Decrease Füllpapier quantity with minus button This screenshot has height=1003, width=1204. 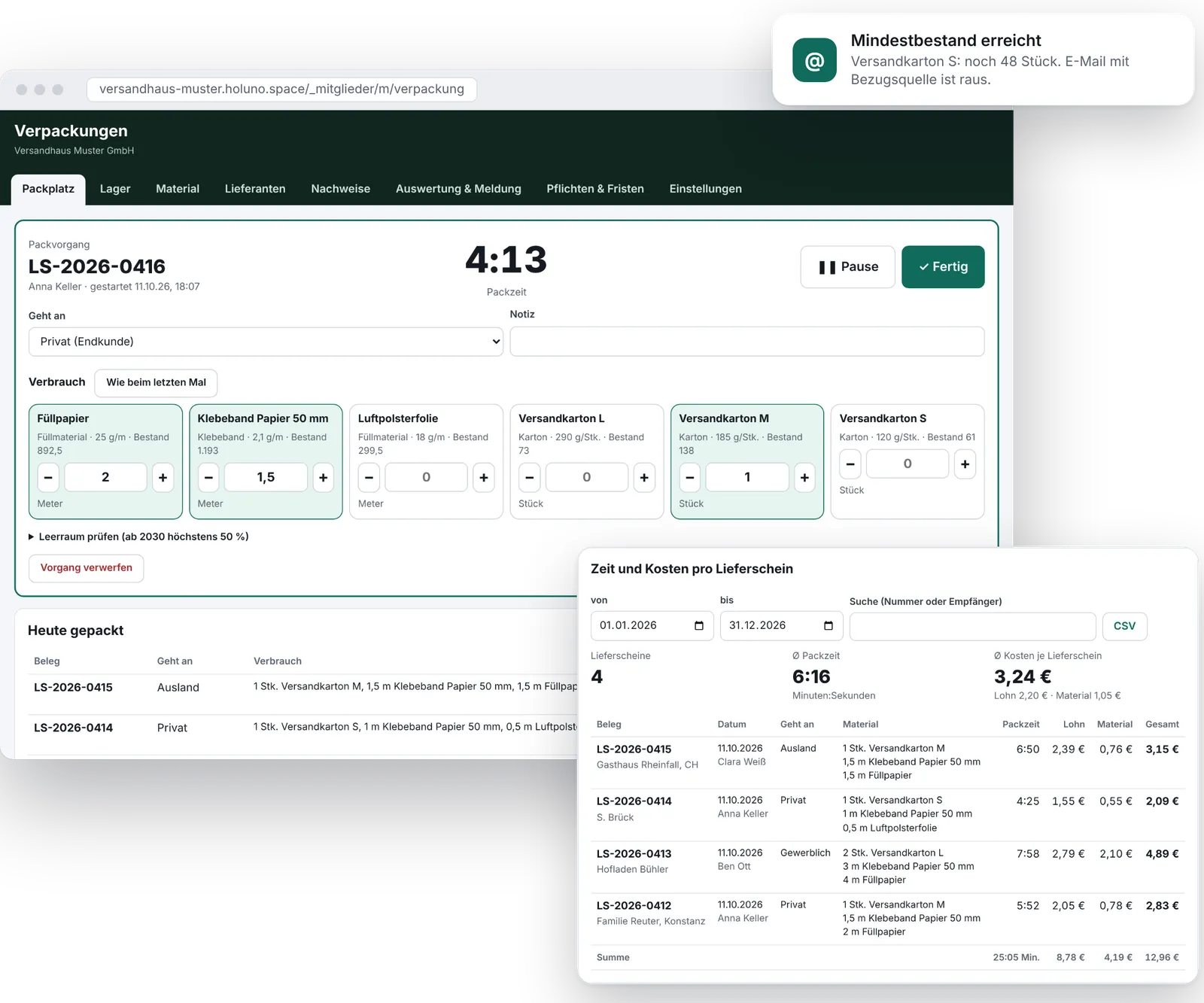pos(48,478)
